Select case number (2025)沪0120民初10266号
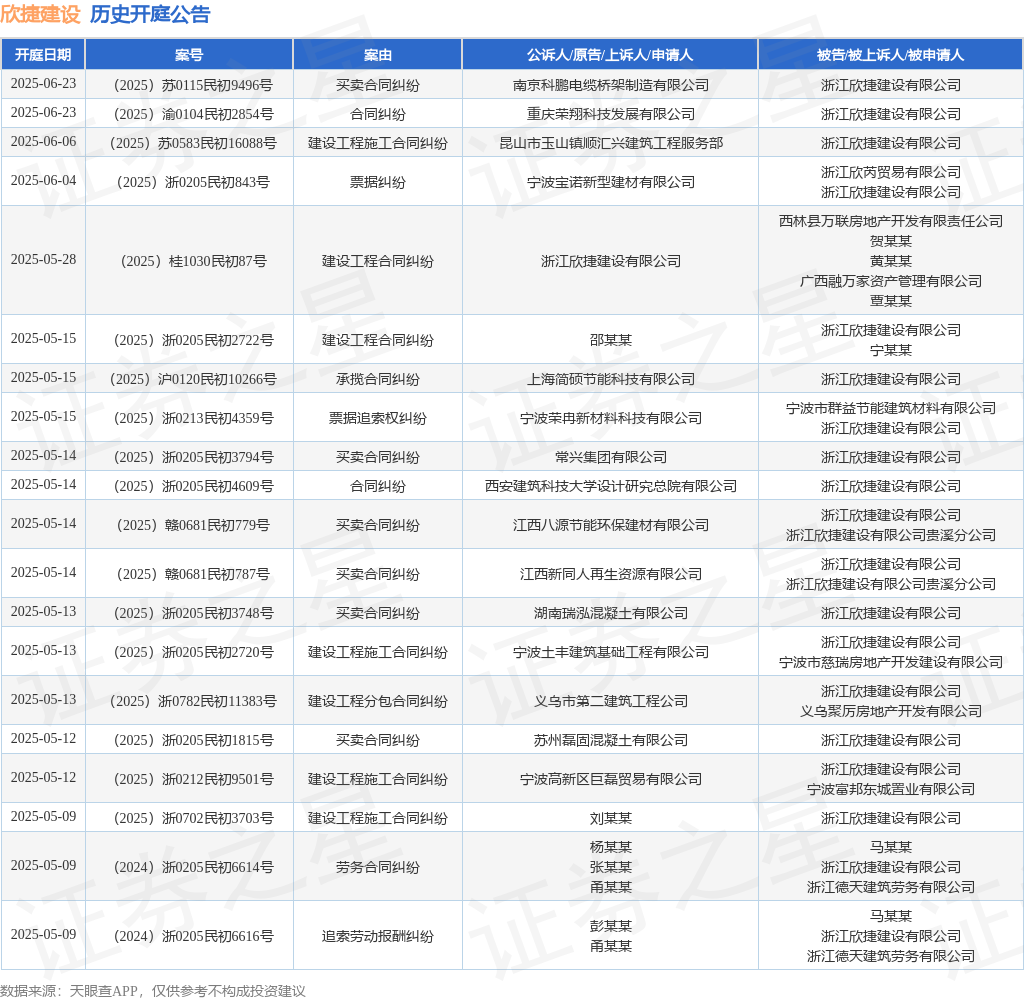The width and height of the screenshot is (1024, 1000). click(x=189, y=379)
